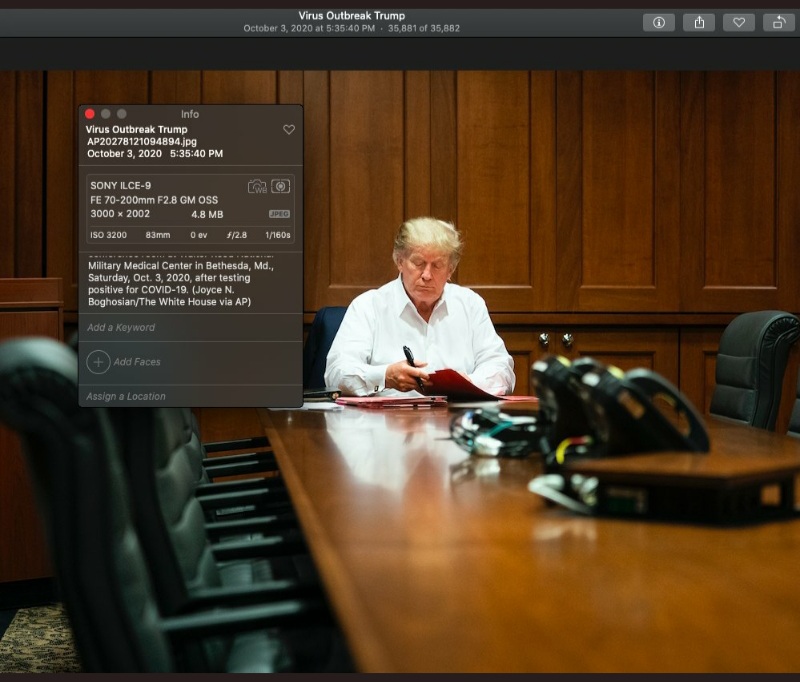Click the 1/160s shutter speed value
Viewport: 800px width, 682px height.
tap(278, 235)
